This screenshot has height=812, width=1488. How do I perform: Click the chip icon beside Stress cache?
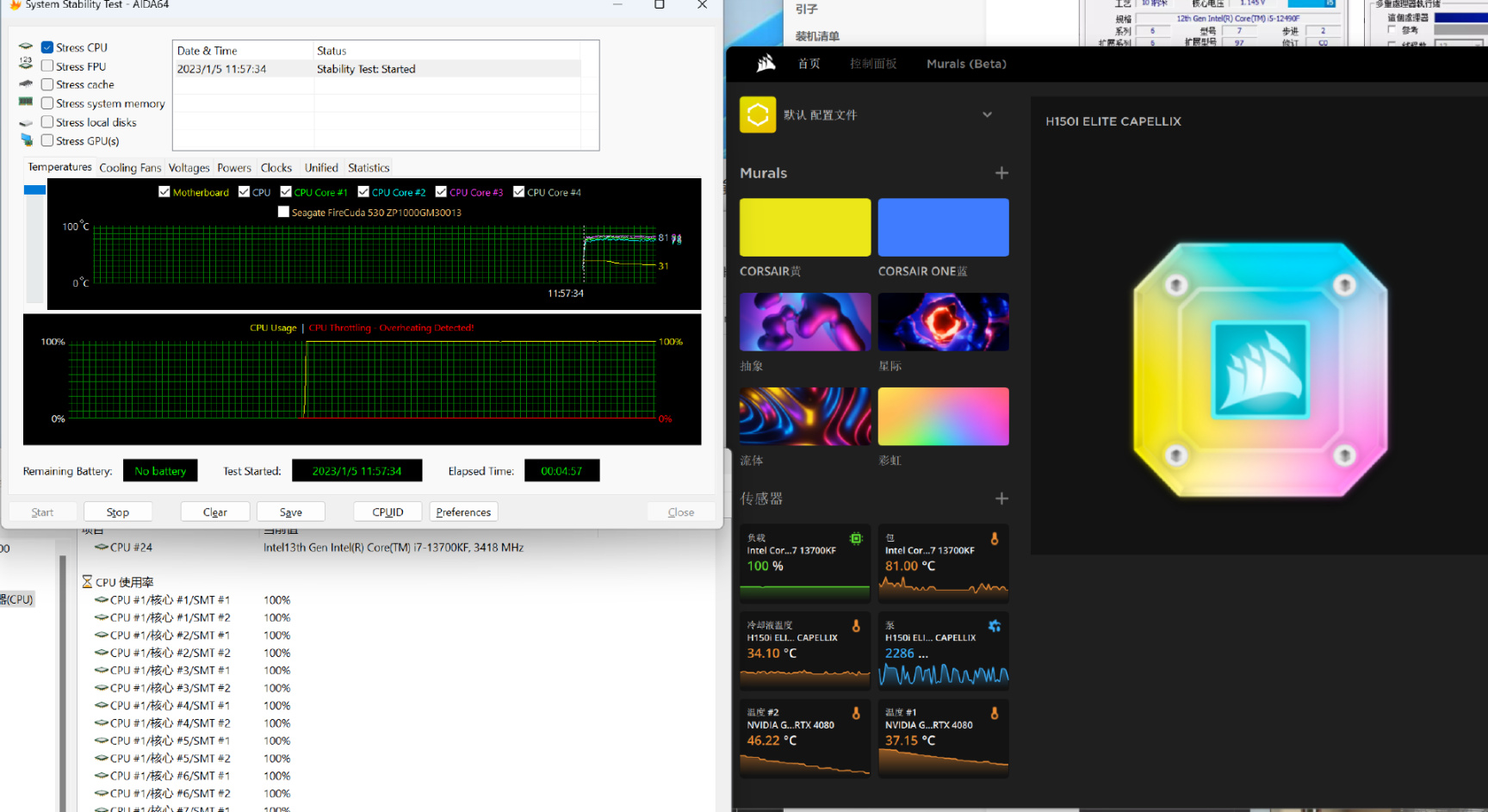(26, 84)
